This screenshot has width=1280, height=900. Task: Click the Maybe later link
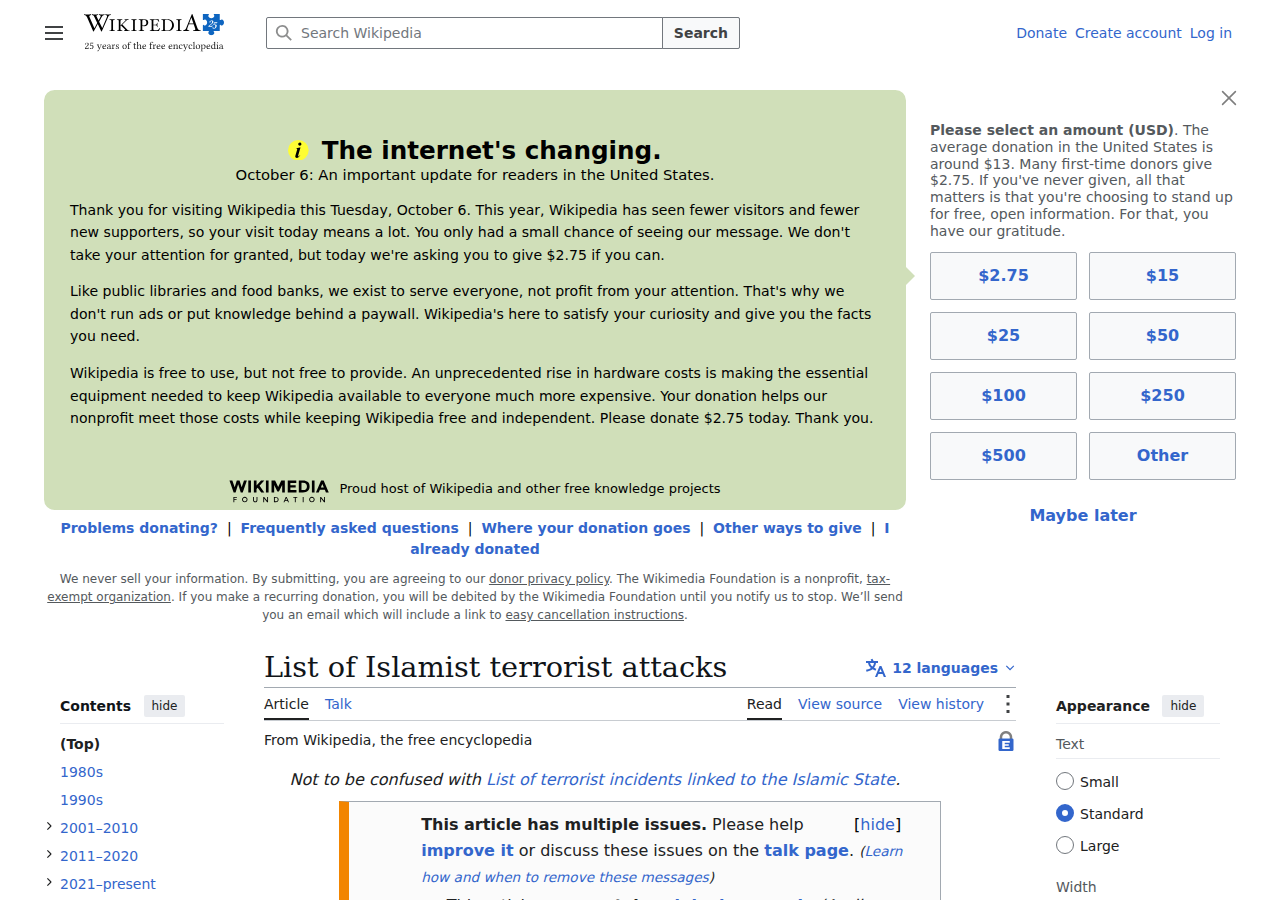point(1083,516)
